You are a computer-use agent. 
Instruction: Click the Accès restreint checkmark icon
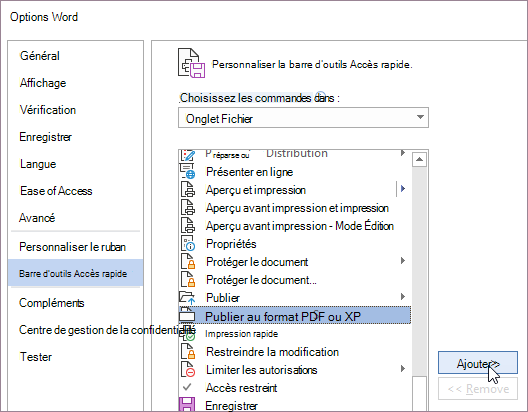(x=187, y=387)
